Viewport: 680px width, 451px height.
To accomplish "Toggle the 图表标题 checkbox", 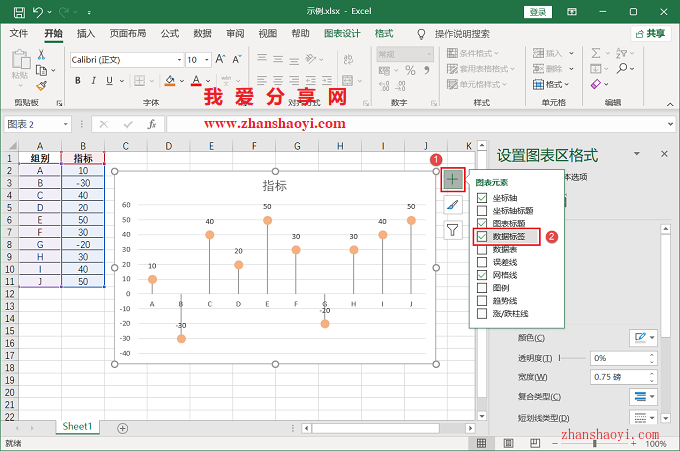I will click(x=482, y=224).
